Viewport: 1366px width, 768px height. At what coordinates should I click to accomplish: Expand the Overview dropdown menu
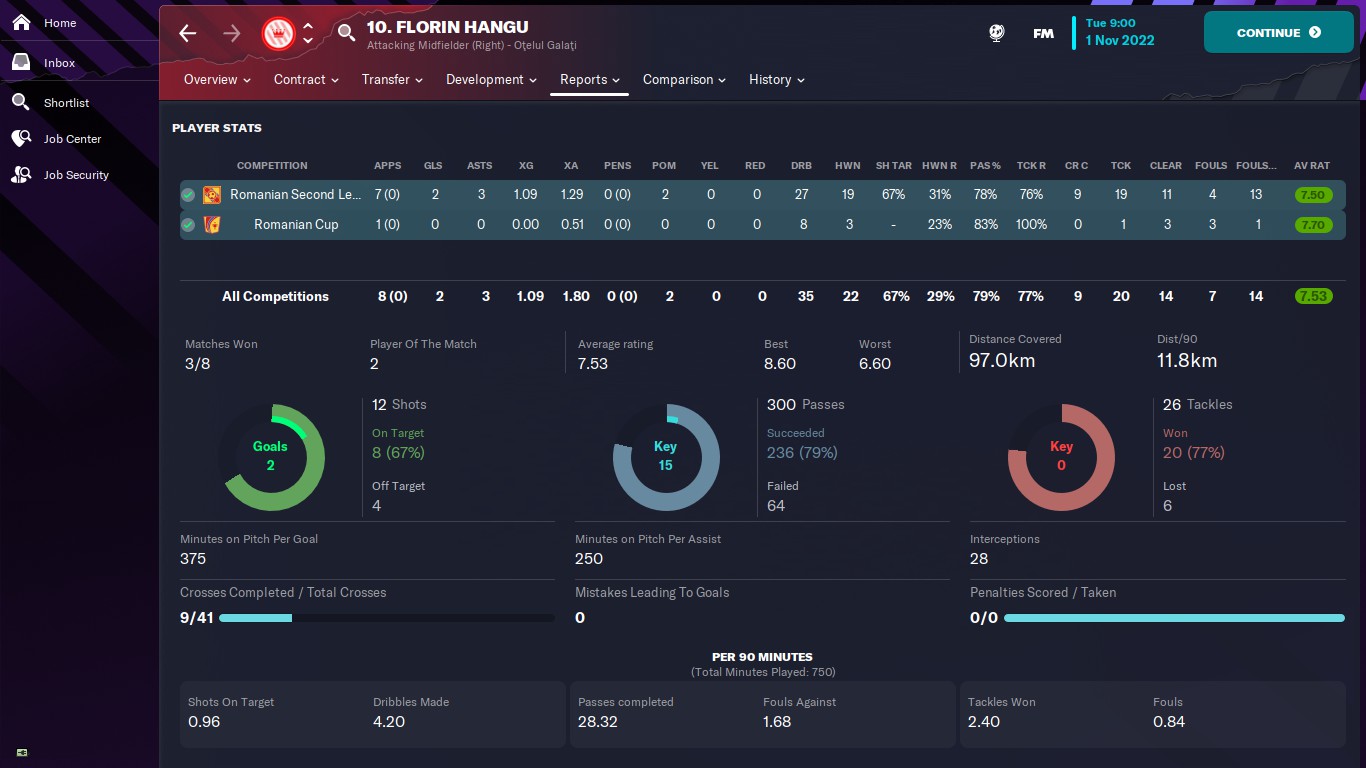(x=217, y=80)
